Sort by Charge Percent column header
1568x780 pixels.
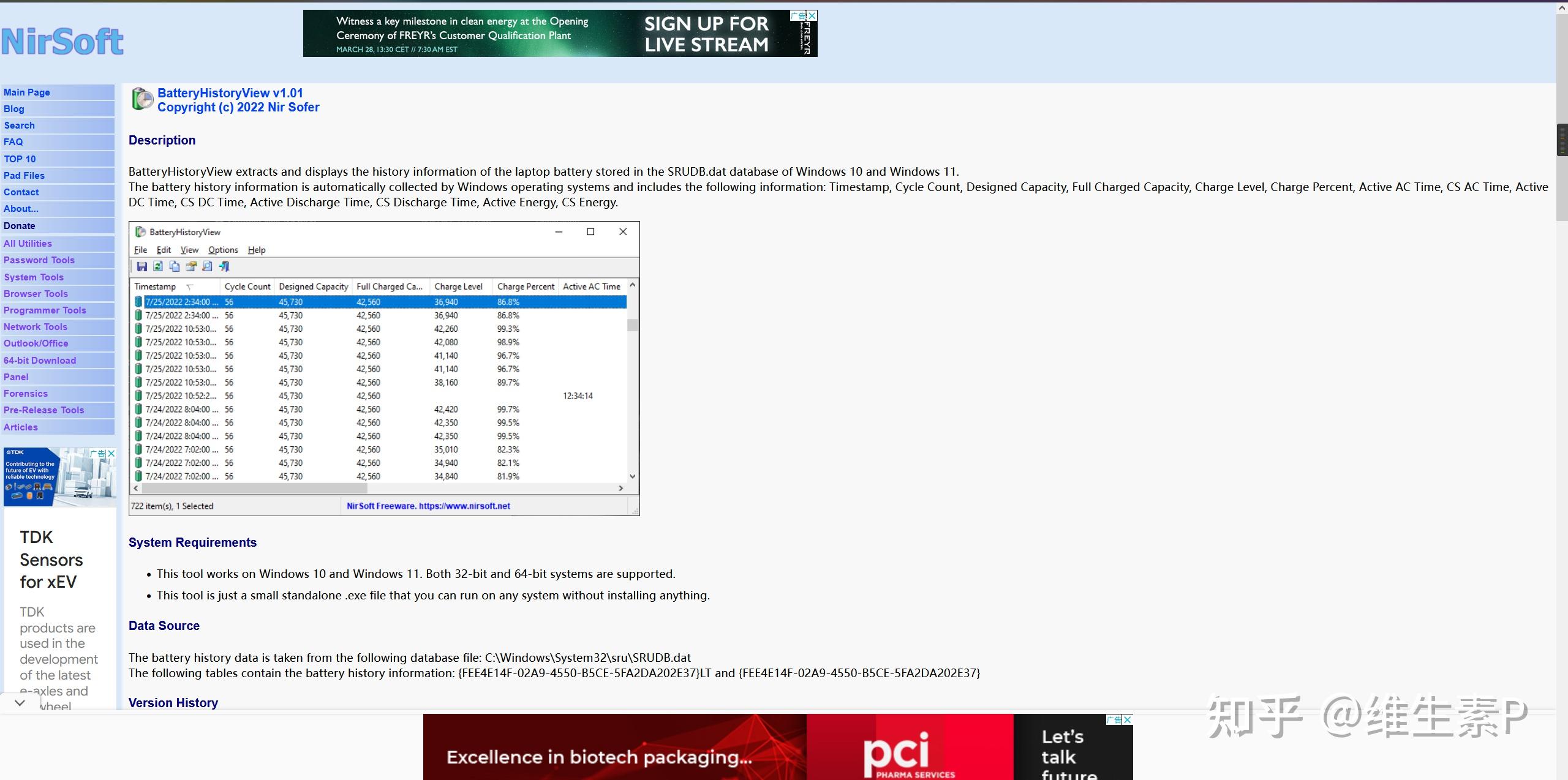coord(526,287)
